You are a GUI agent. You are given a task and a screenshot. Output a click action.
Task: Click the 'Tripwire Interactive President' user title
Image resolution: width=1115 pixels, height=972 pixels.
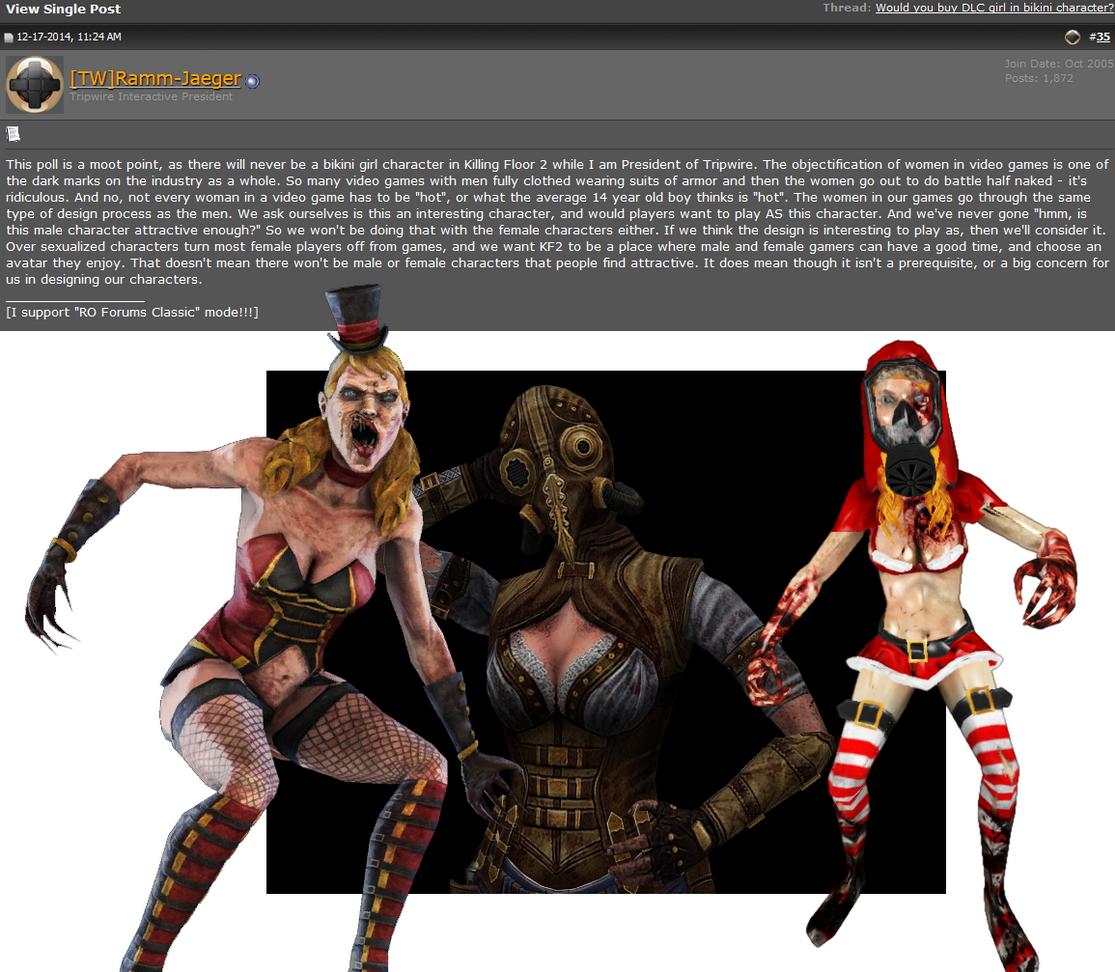point(151,97)
